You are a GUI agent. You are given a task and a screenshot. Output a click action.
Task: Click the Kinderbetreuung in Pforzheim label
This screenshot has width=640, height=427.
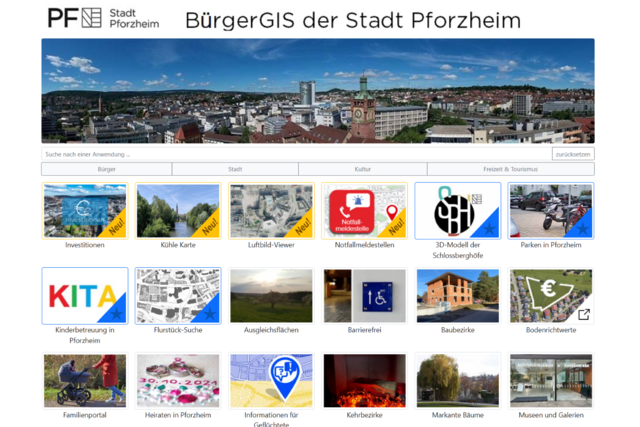[85, 335]
